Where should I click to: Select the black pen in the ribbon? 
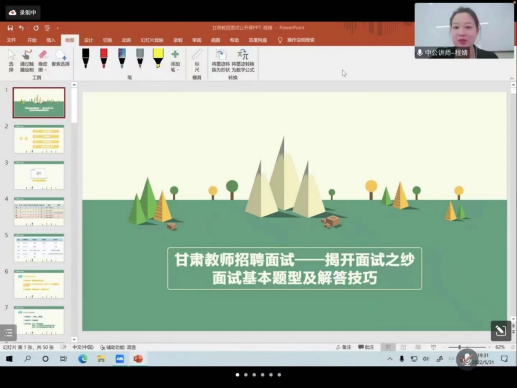click(86, 58)
